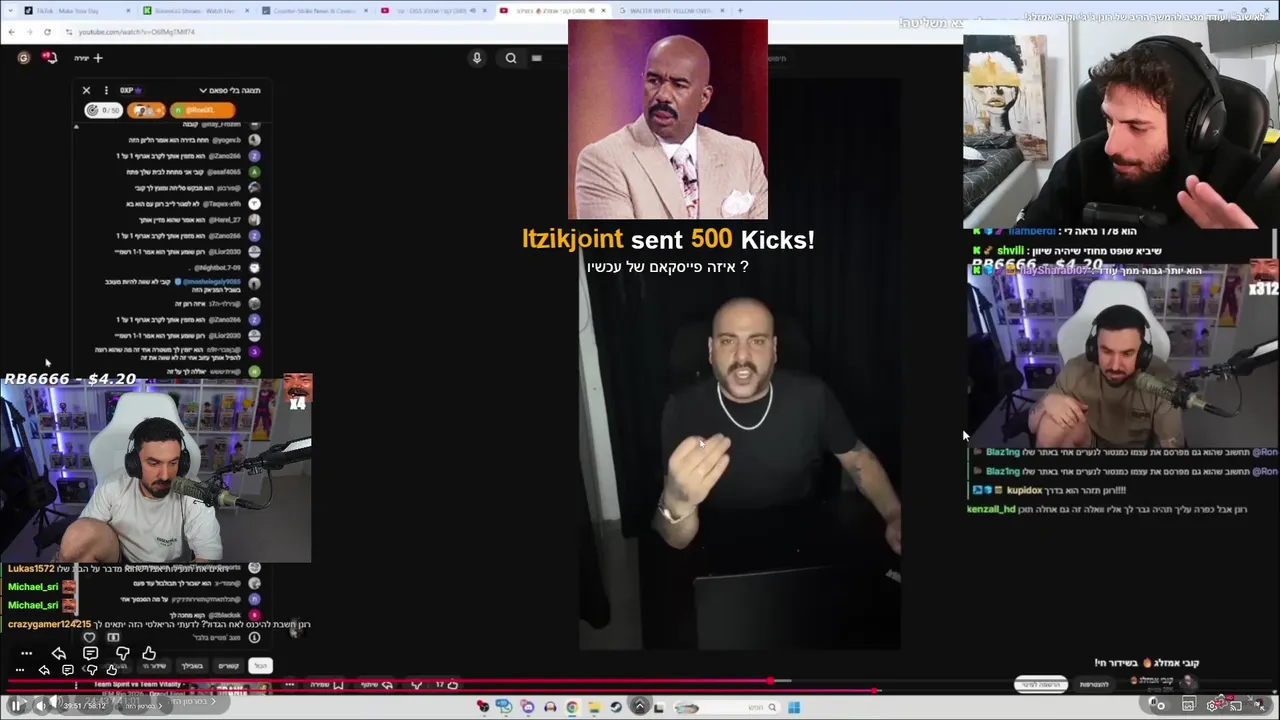Viewport: 1280px width, 720px height.
Task: Toggle subtitles captions icon in player
Action: (x=1189, y=705)
